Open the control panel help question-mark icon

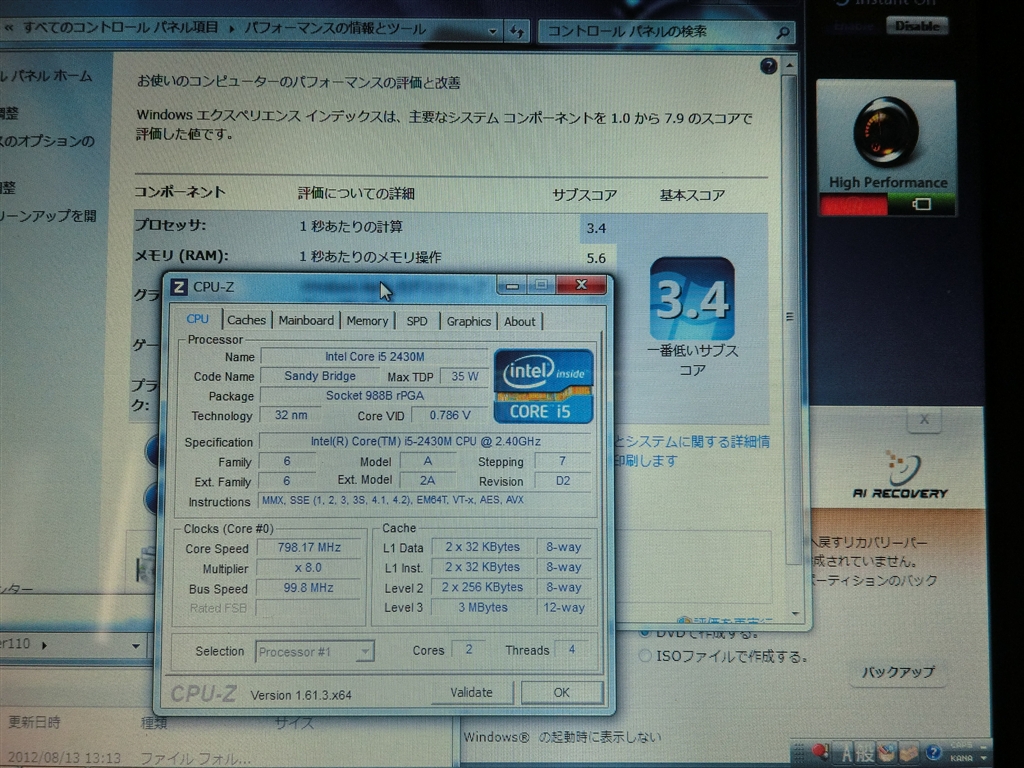click(x=768, y=66)
